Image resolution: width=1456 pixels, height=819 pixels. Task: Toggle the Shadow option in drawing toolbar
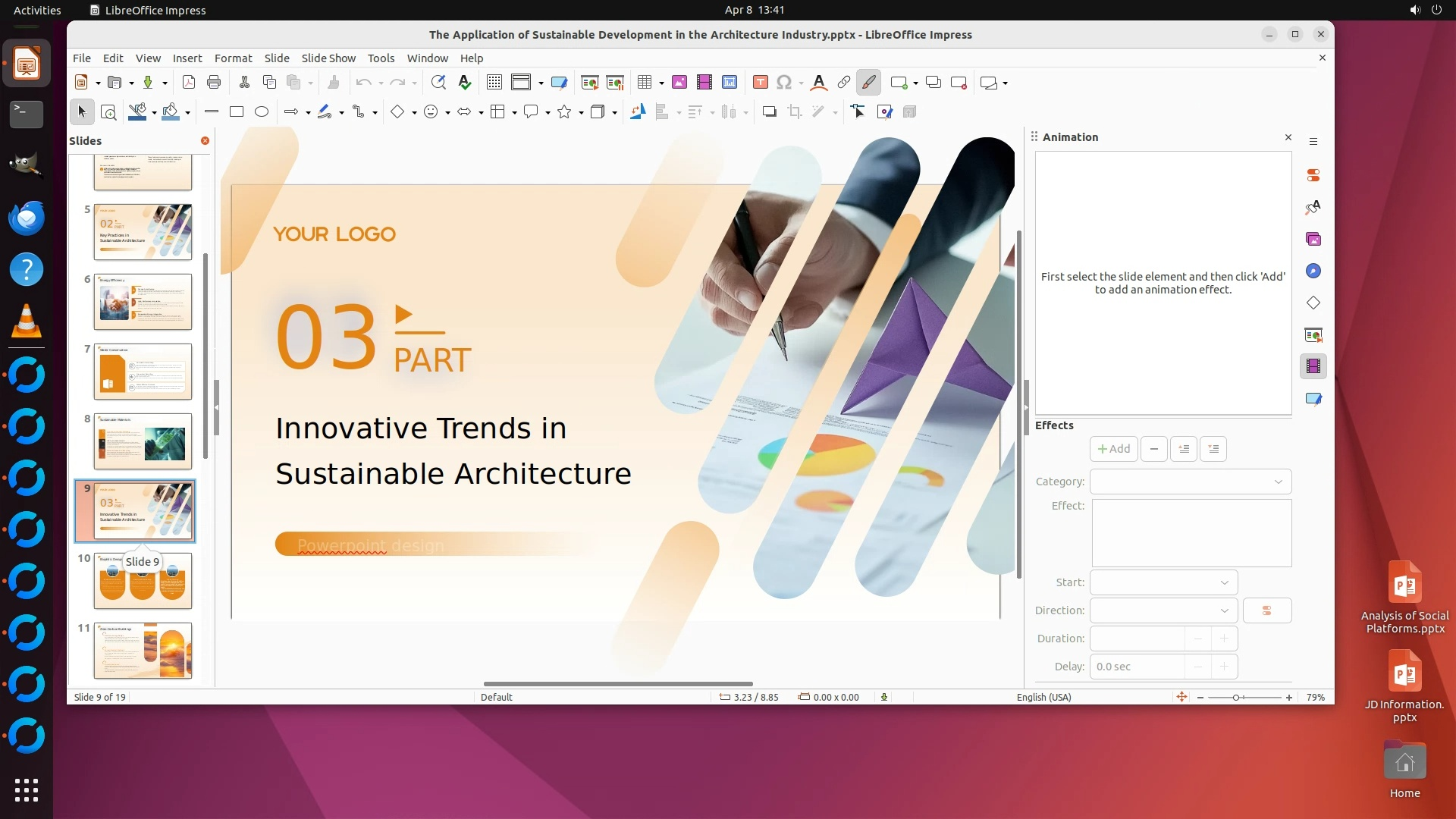[769, 112]
